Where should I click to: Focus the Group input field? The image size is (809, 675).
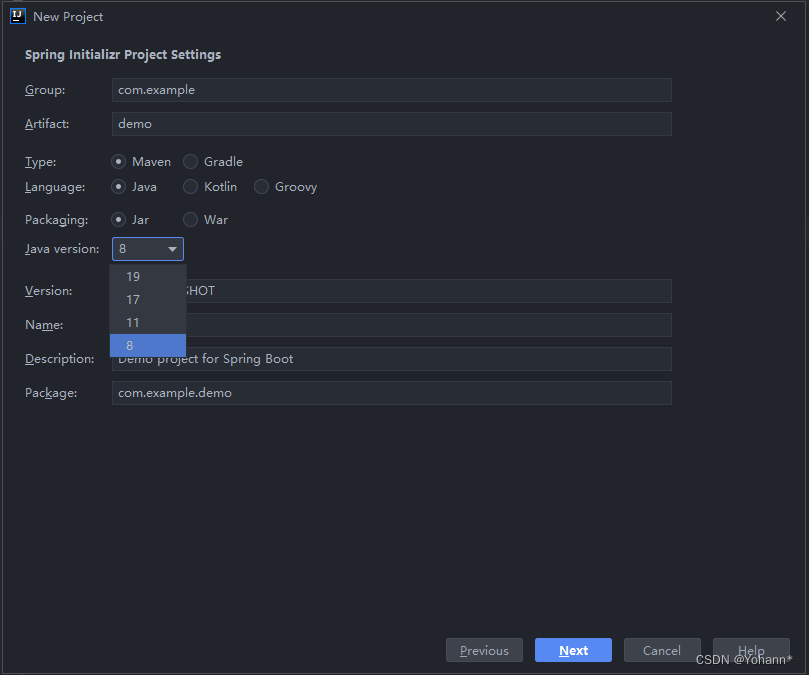click(392, 90)
